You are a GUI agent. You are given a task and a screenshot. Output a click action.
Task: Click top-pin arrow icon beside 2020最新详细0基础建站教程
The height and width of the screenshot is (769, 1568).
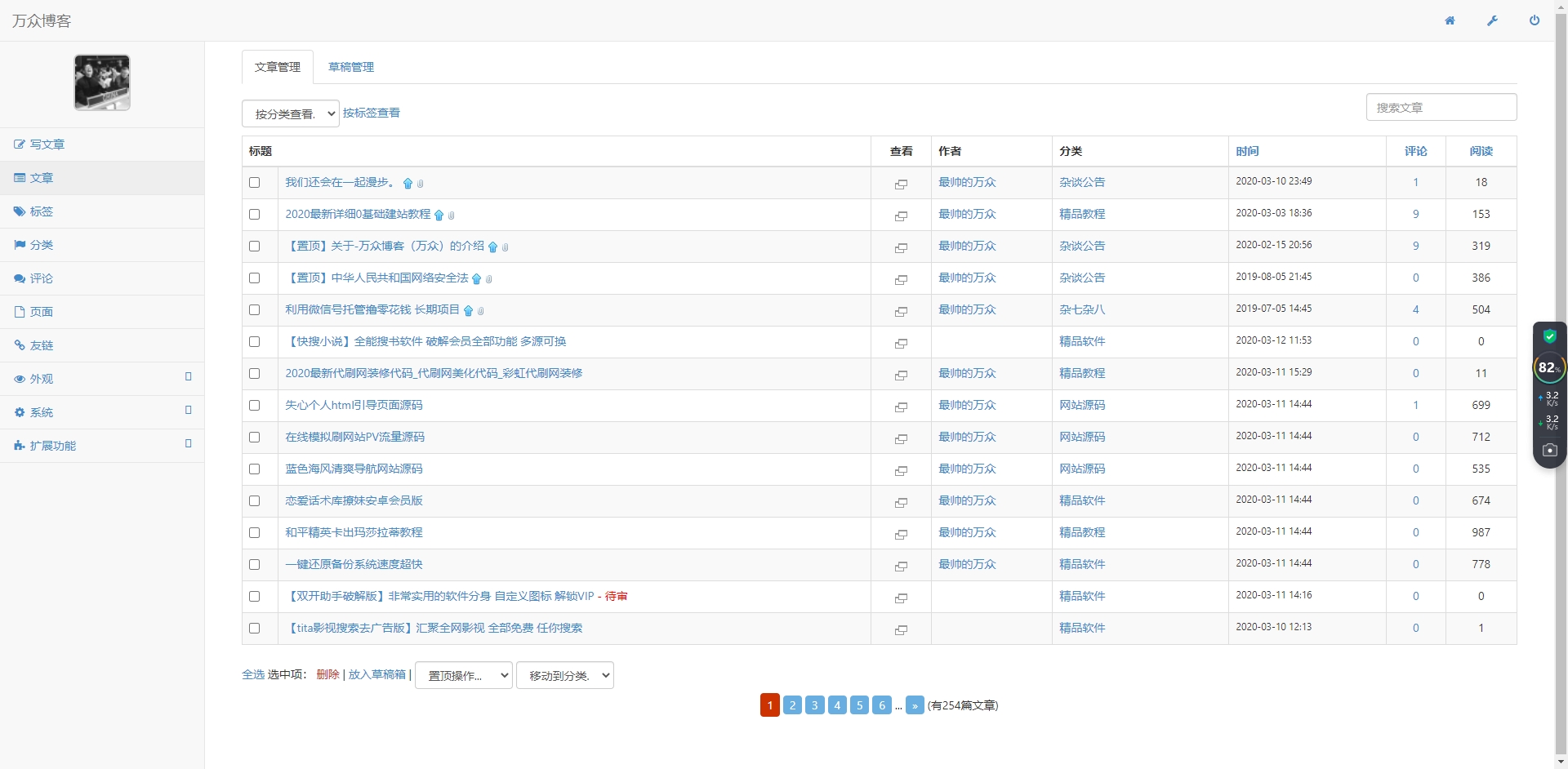pyautogui.click(x=439, y=216)
